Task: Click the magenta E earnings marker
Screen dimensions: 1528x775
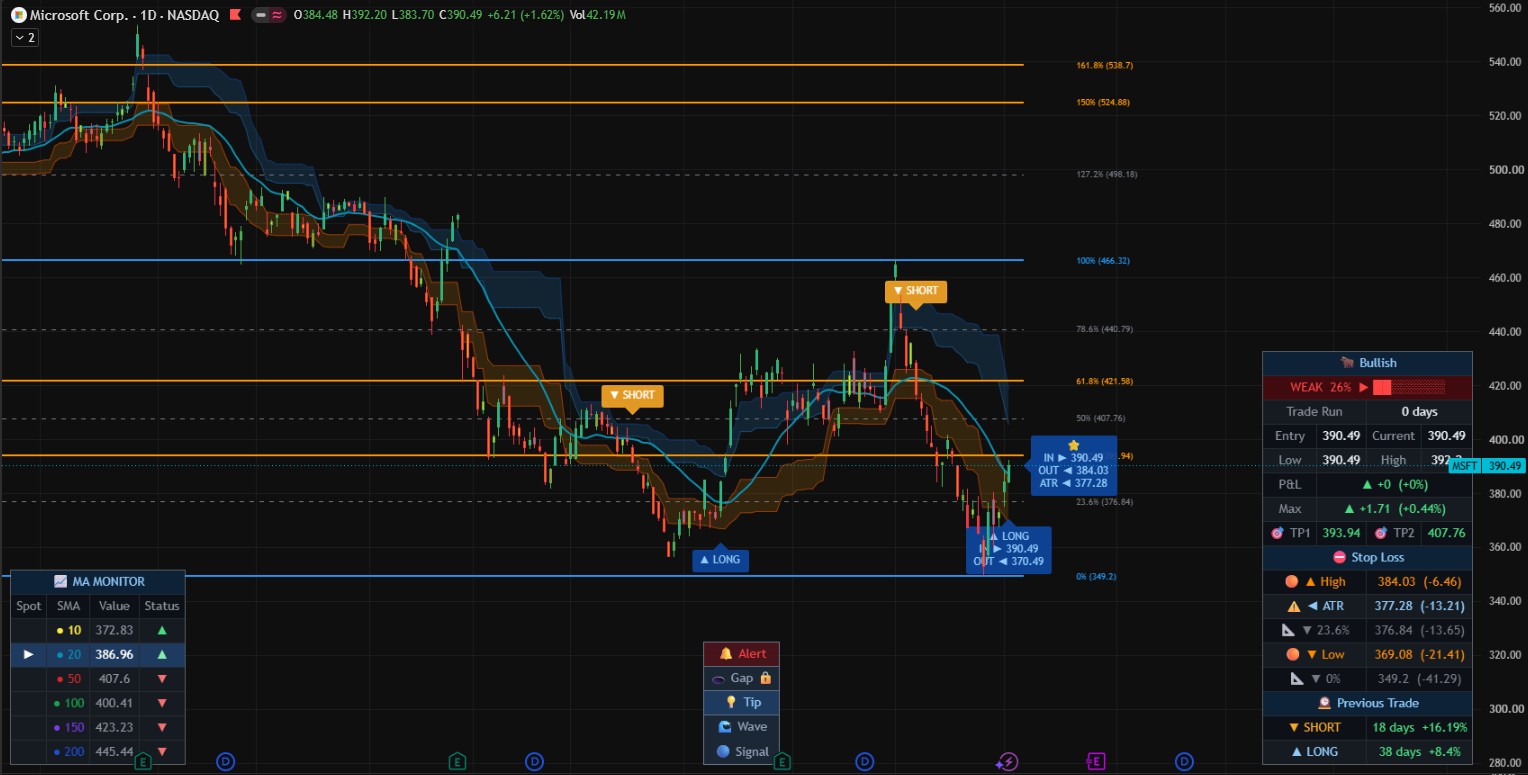Action: tap(1096, 762)
